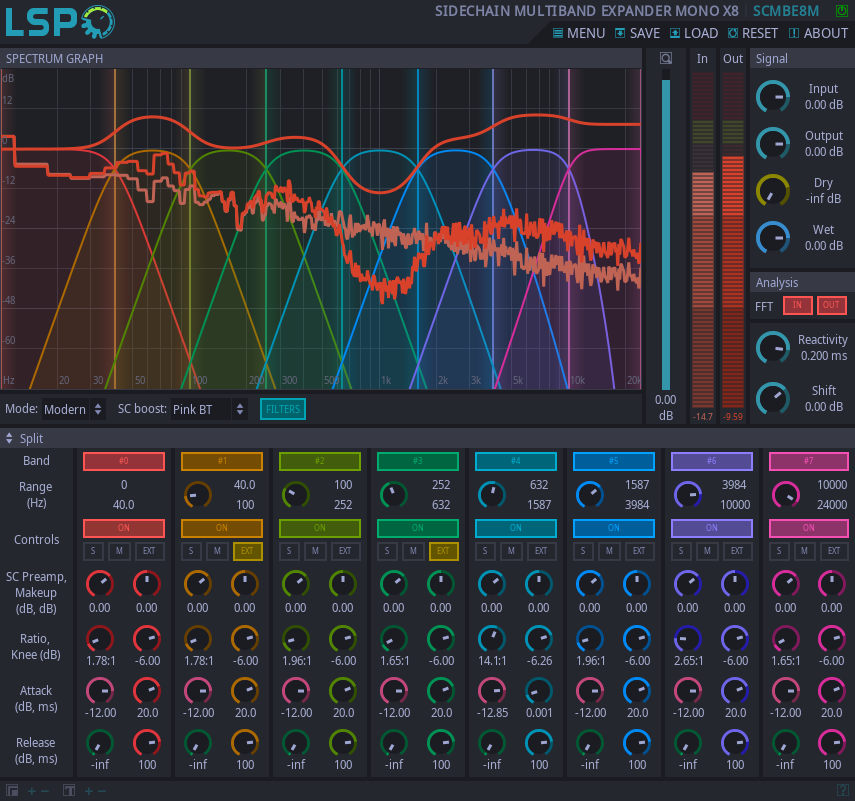Click SAVE in the top menu
This screenshot has width=855, height=801.
[637, 33]
